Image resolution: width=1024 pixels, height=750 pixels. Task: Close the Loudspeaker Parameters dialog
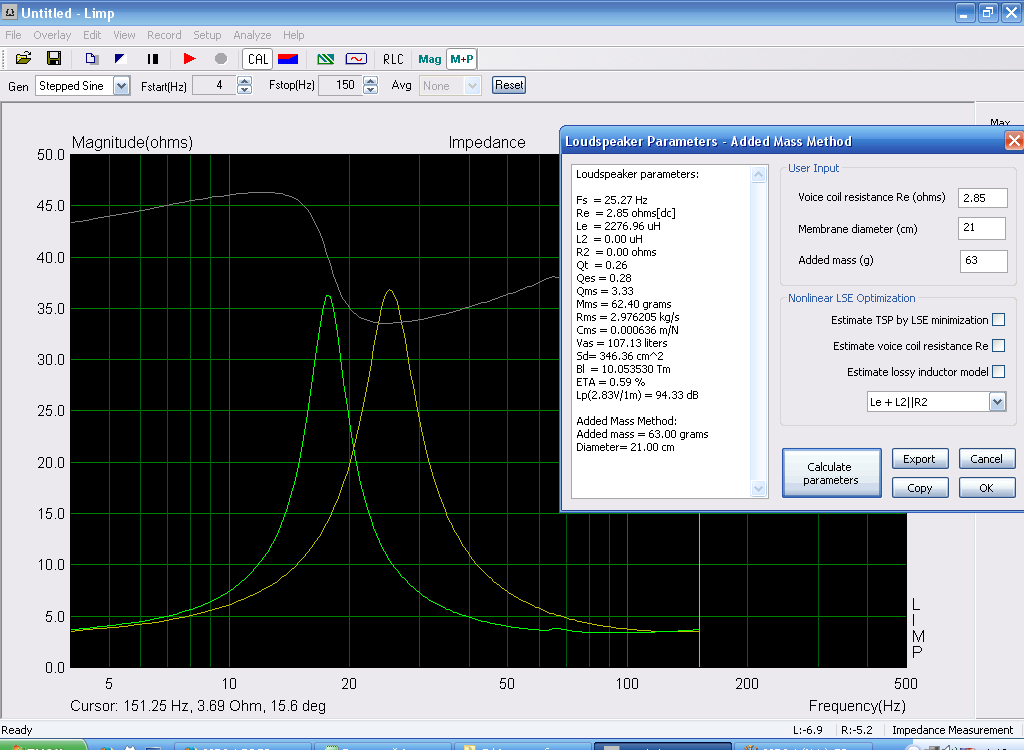1014,141
